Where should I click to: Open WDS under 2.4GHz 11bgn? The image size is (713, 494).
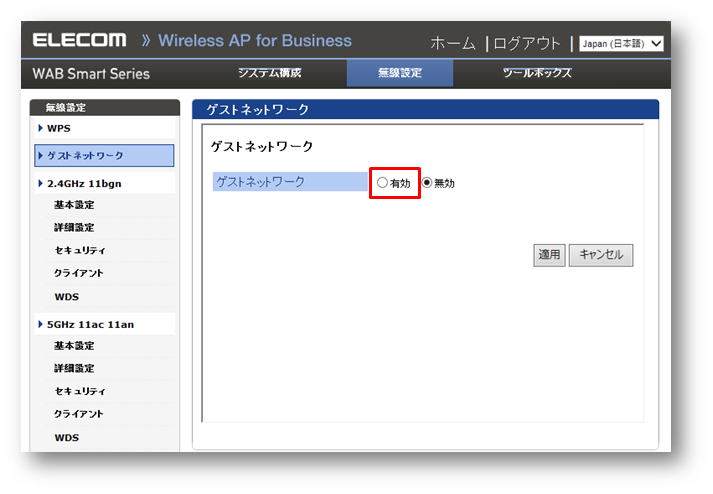[x=67, y=297]
